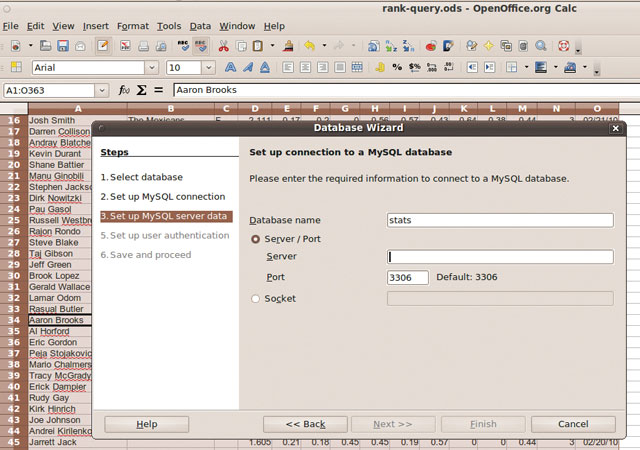Click Show Draw Functions icon

448,46
